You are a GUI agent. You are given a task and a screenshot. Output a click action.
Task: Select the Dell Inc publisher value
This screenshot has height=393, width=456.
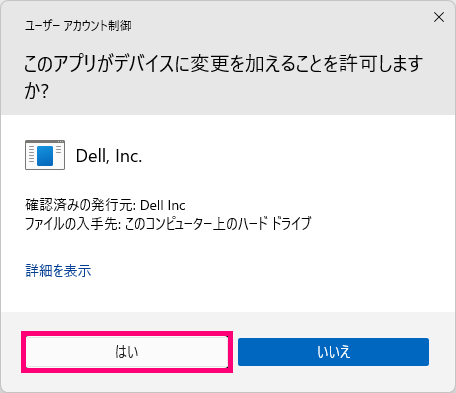(x=163, y=205)
